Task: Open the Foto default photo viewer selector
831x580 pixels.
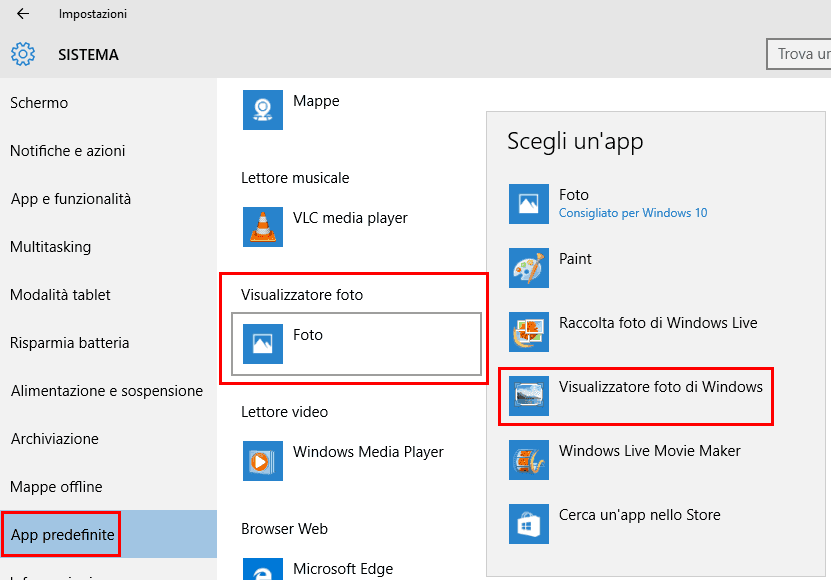Action: 356,344
